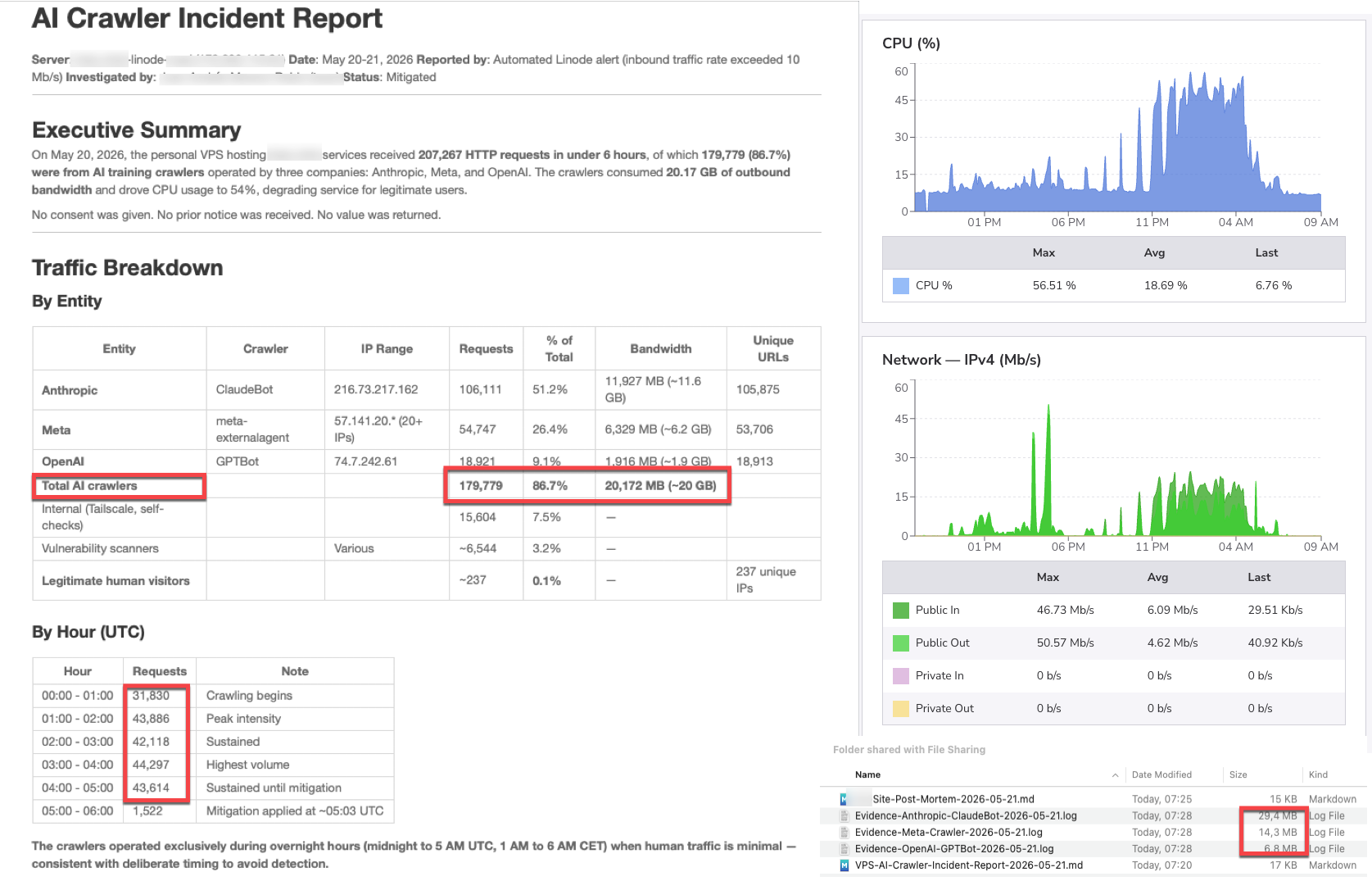1372x881 pixels.
Task: Click the meta-externalagent crawler cell
Action: pyautogui.click(x=265, y=429)
